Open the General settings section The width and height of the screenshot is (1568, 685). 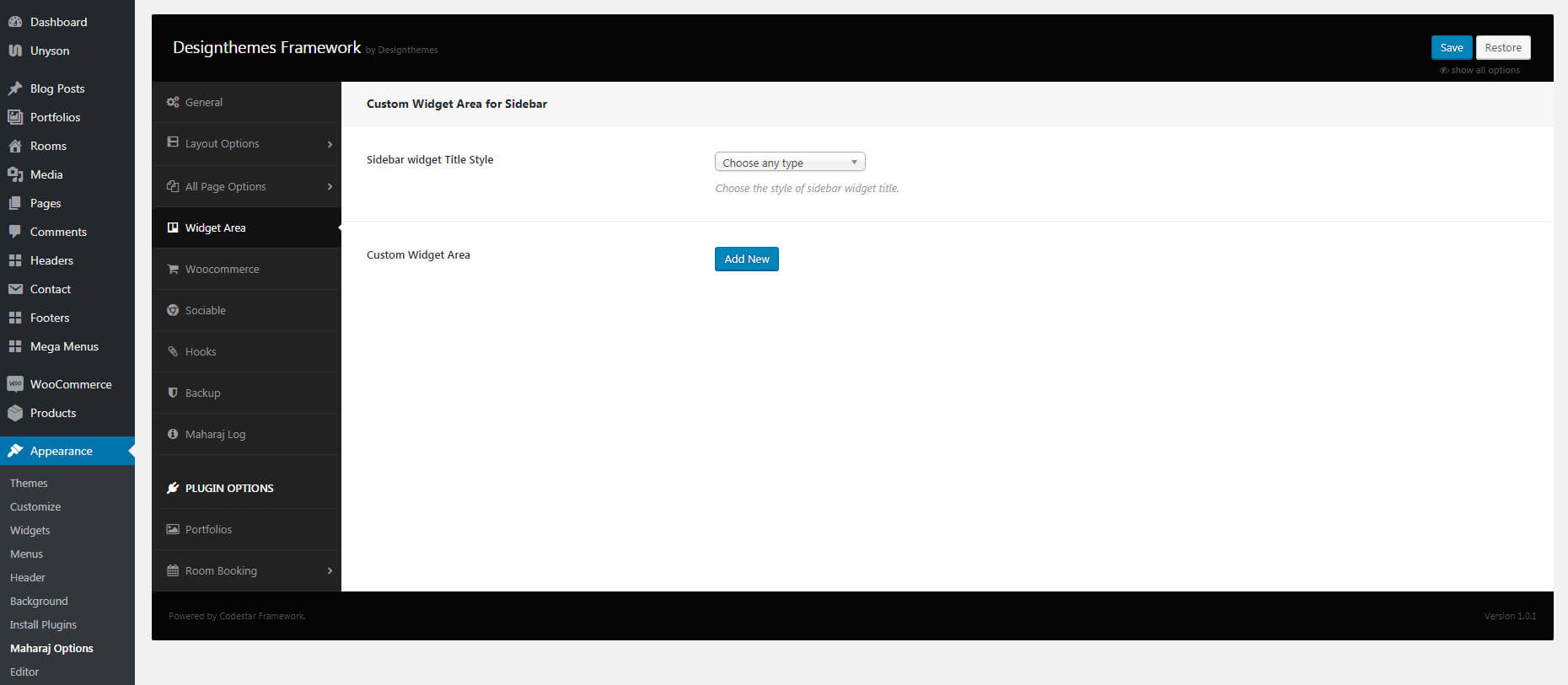tap(246, 102)
